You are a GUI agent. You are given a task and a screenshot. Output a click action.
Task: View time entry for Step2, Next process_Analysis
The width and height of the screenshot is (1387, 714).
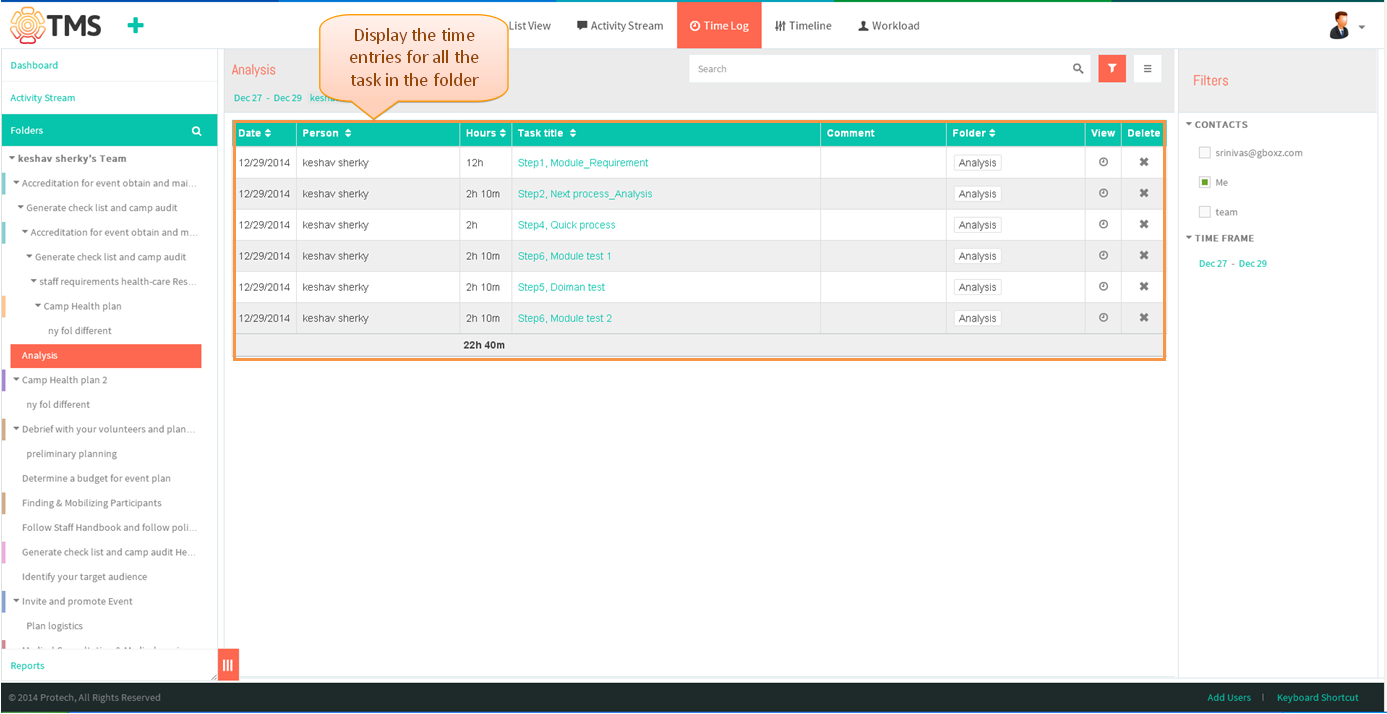pyautogui.click(x=1103, y=193)
